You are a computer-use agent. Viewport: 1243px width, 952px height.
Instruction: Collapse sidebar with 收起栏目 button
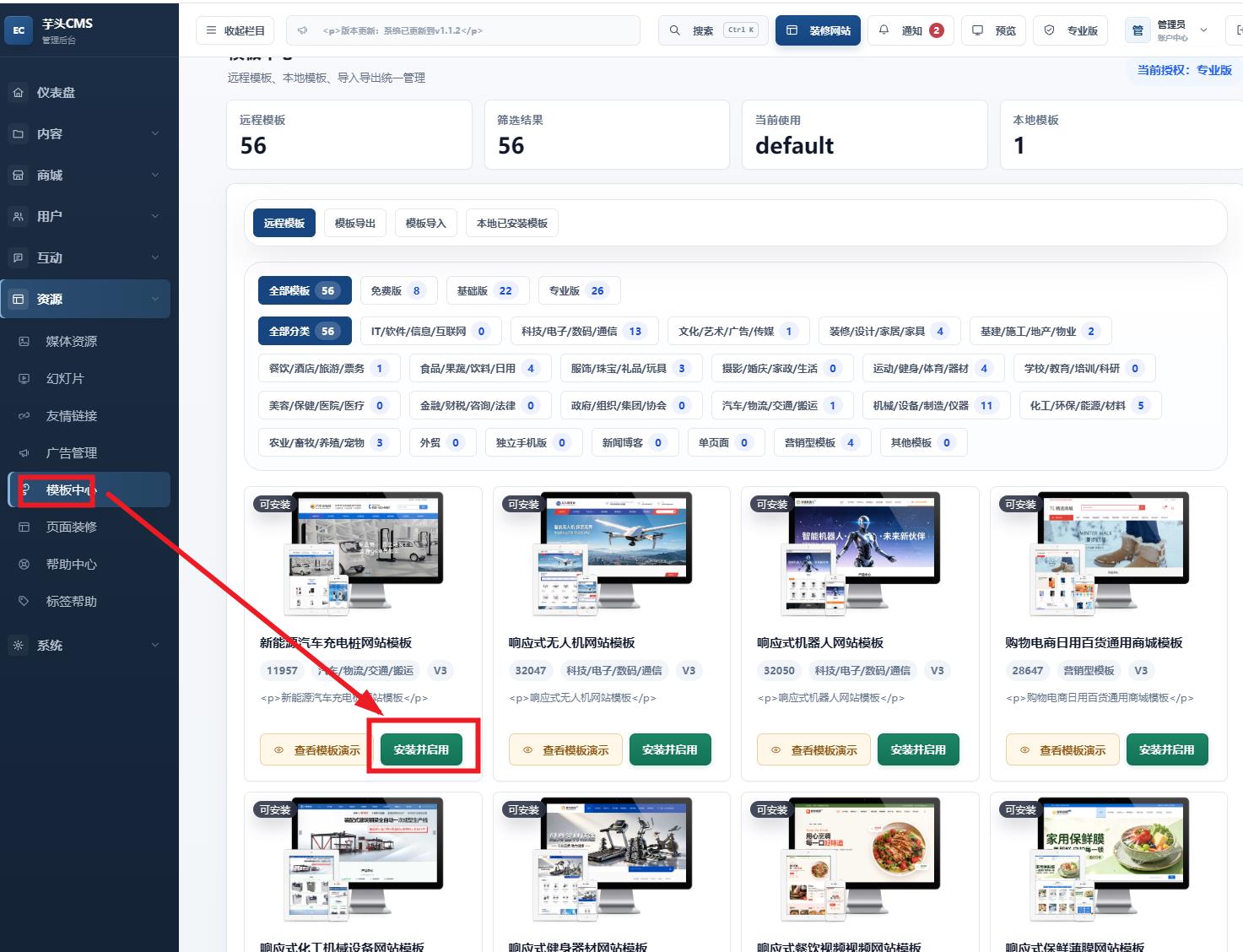click(x=235, y=30)
